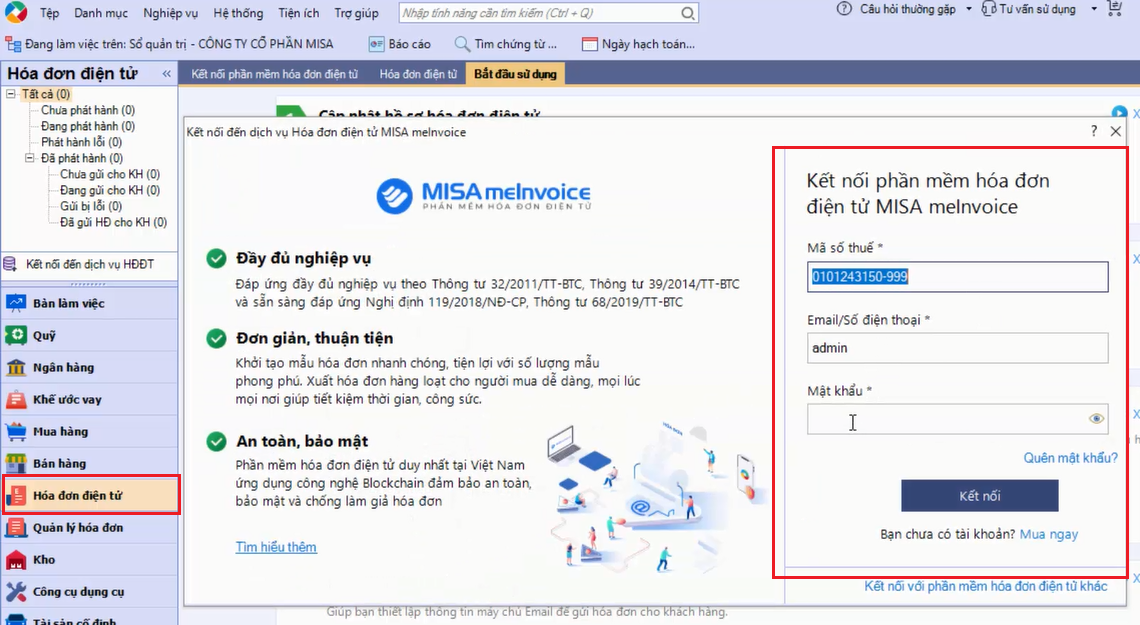
Task: Switch to the Hóa đơn điện tử tab
Action: [418, 74]
